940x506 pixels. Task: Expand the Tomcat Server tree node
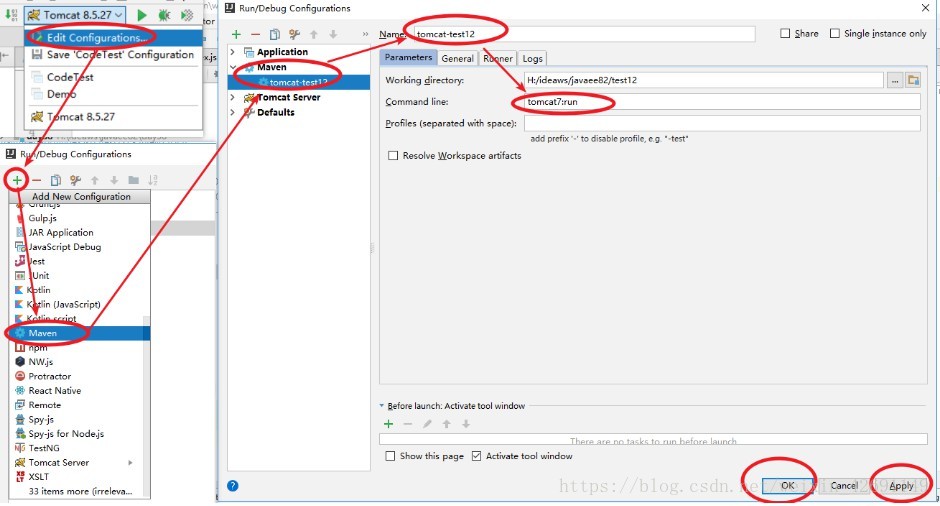[233, 97]
